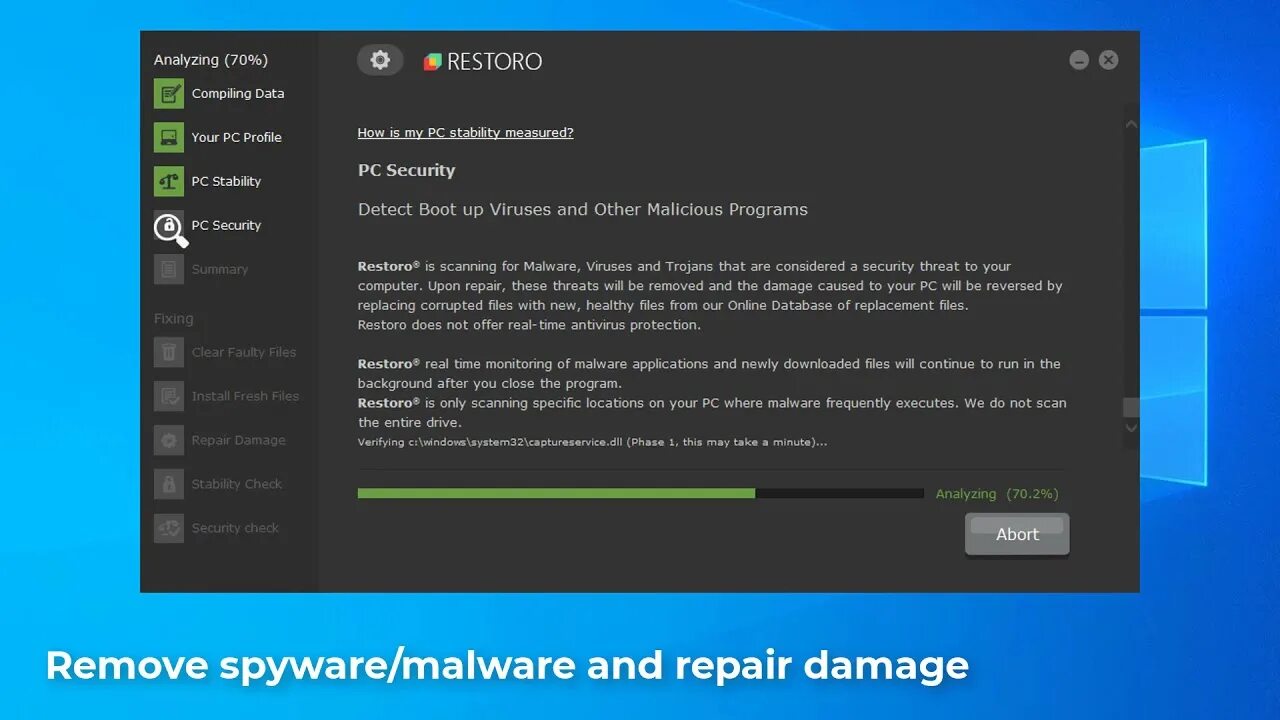
Task: Click the Summary step icon
Action: (x=169, y=269)
